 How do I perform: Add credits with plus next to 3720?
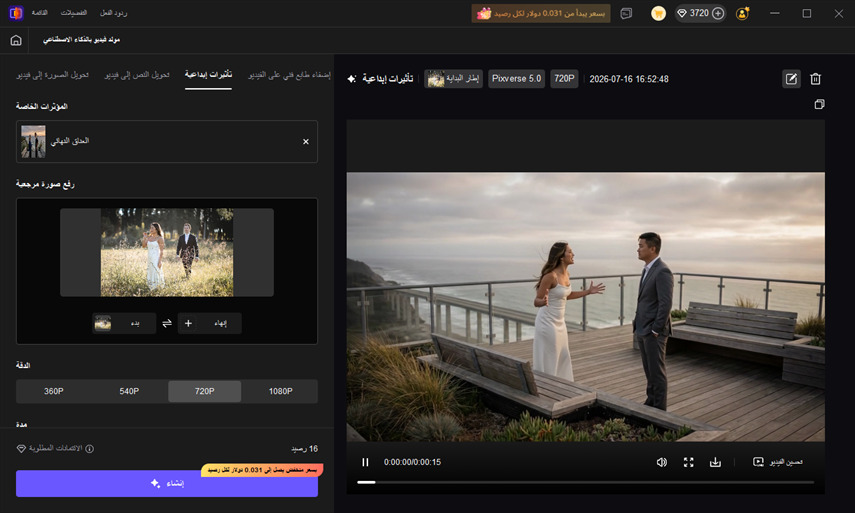click(x=718, y=13)
